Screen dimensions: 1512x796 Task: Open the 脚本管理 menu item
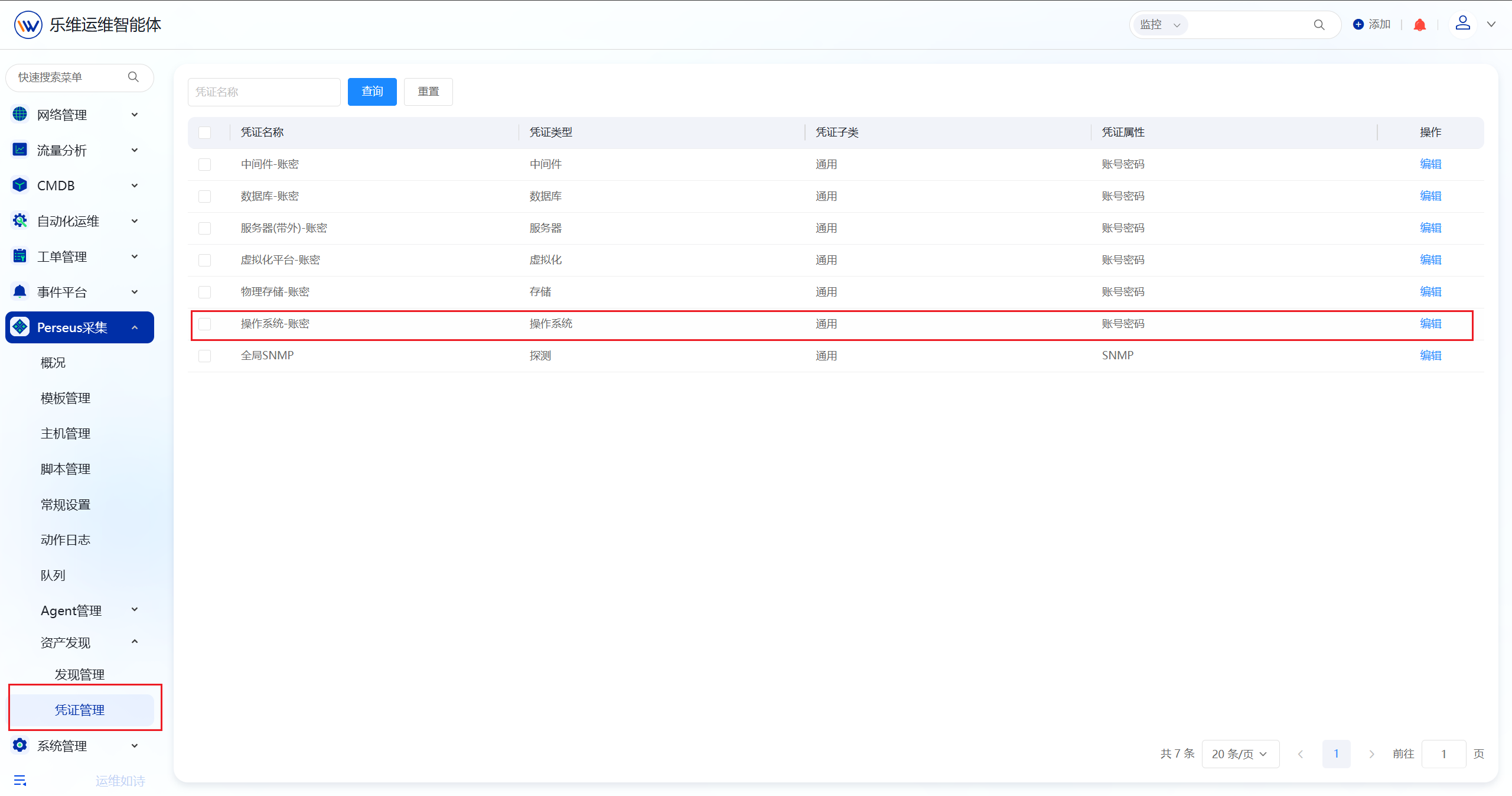65,469
